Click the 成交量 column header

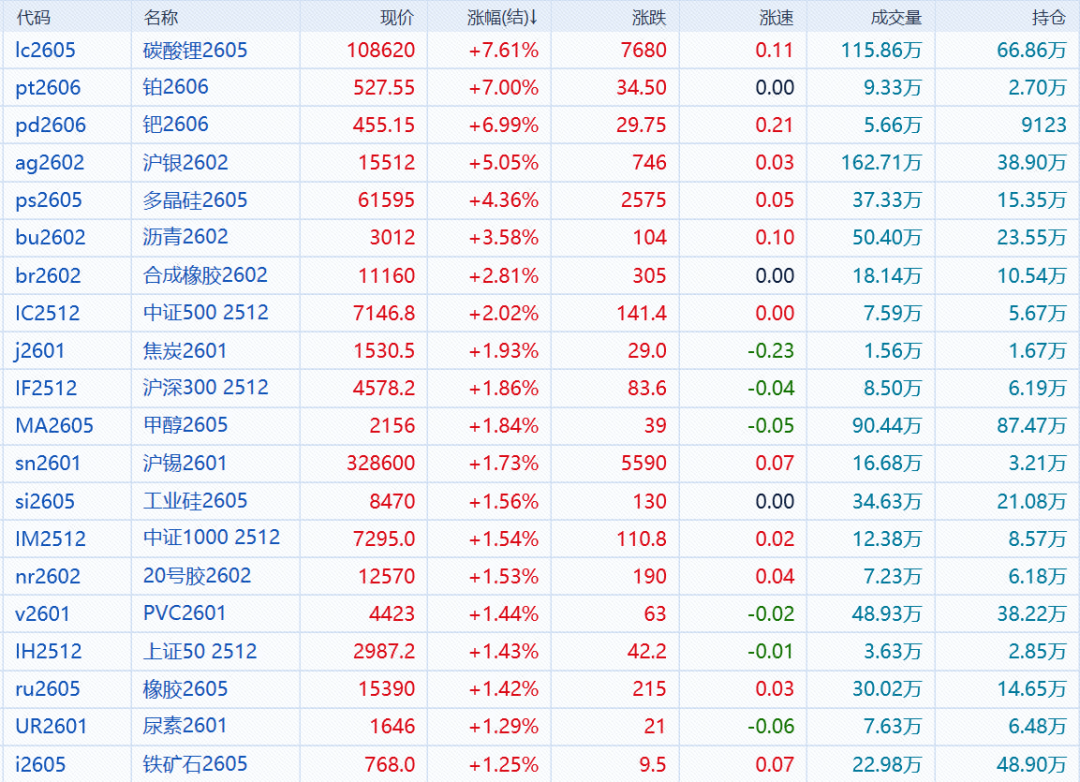896,18
